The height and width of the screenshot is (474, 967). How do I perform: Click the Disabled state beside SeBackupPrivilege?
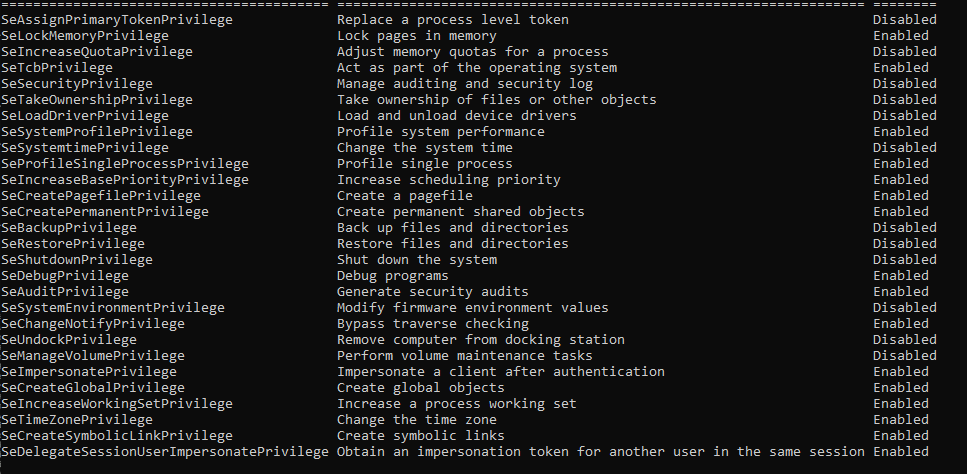[905, 228]
